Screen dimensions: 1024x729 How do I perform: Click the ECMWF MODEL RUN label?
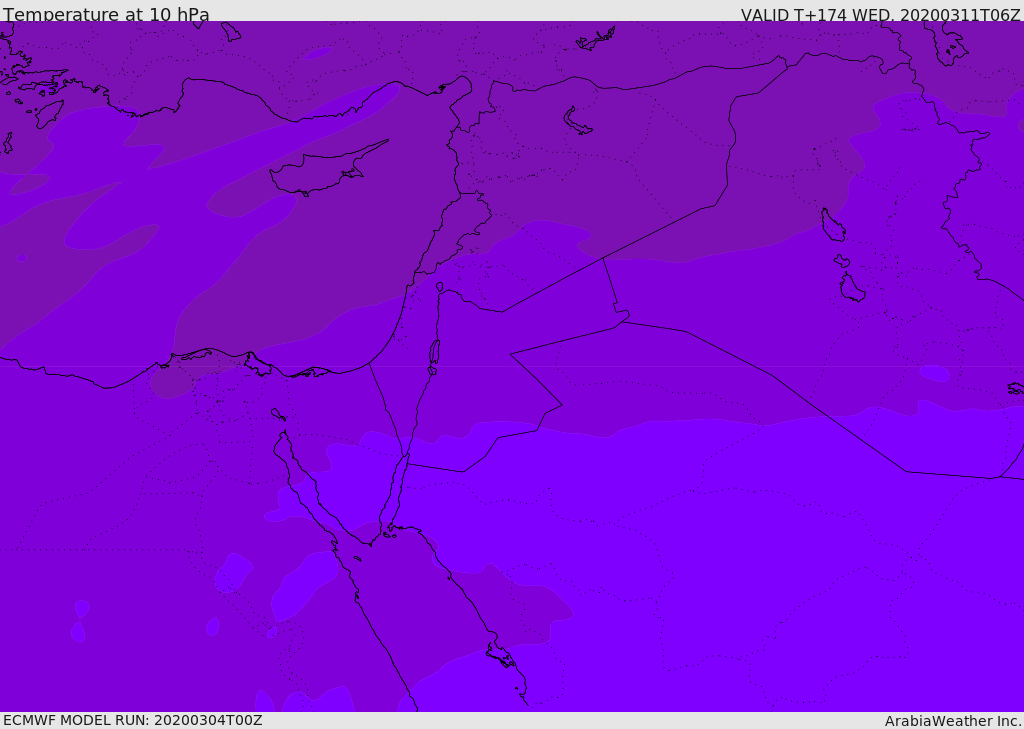coord(133,720)
